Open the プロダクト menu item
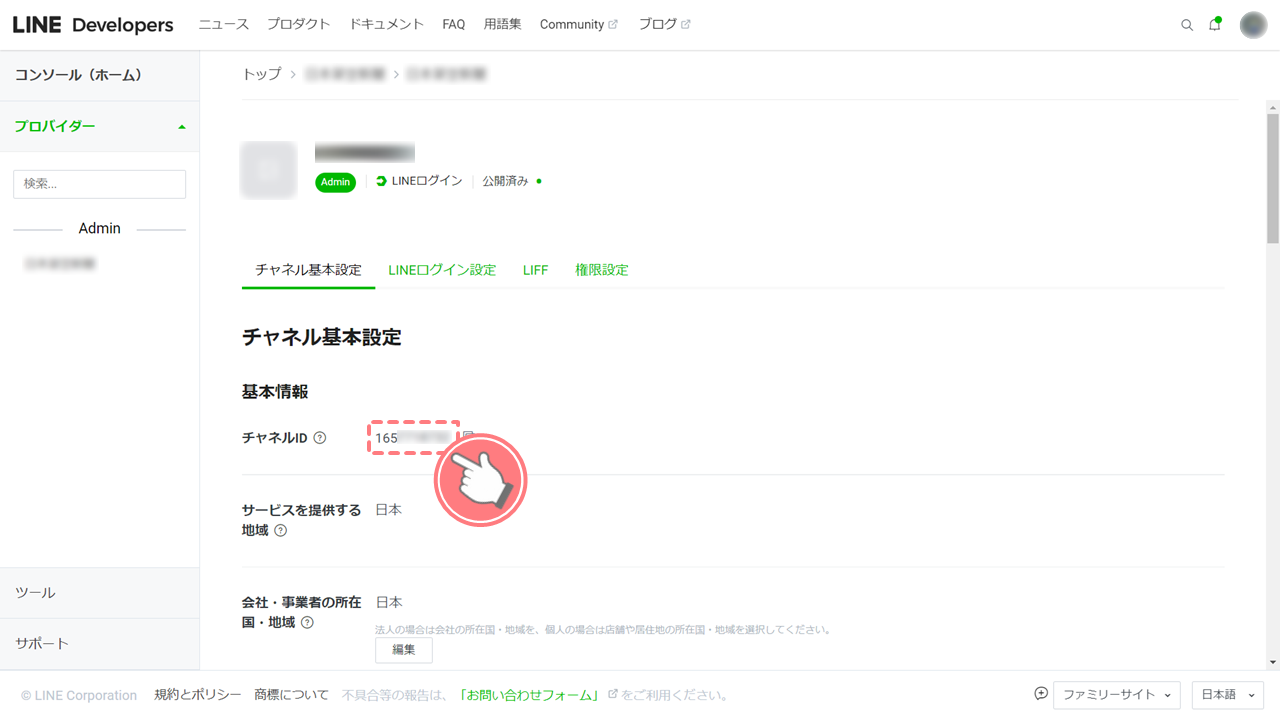The height and width of the screenshot is (720, 1280). [298, 24]
